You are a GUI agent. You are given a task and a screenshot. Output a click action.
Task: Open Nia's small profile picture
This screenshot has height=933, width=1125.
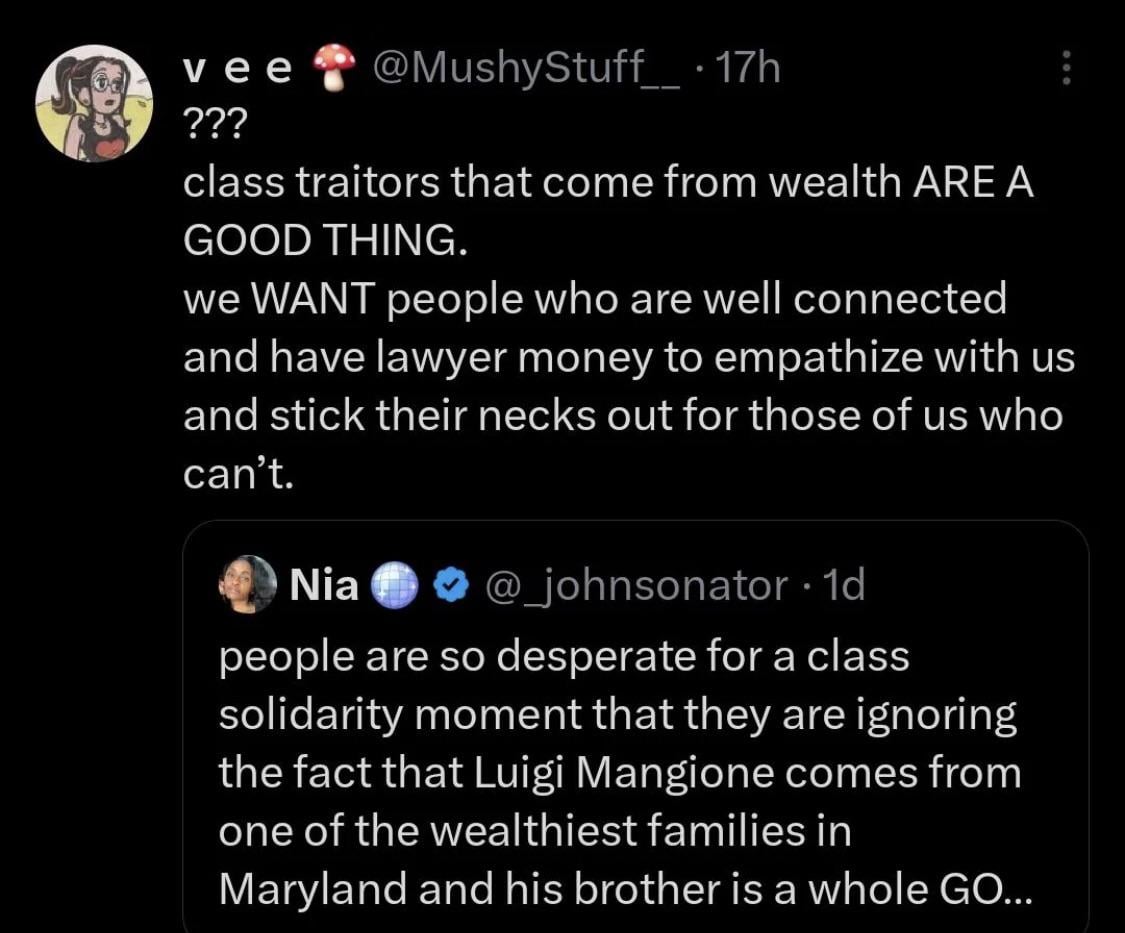pos(250,584)
